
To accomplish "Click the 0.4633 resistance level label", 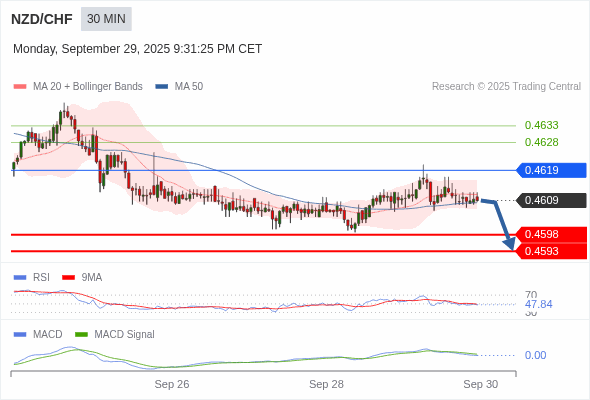I will coord(541,125).
